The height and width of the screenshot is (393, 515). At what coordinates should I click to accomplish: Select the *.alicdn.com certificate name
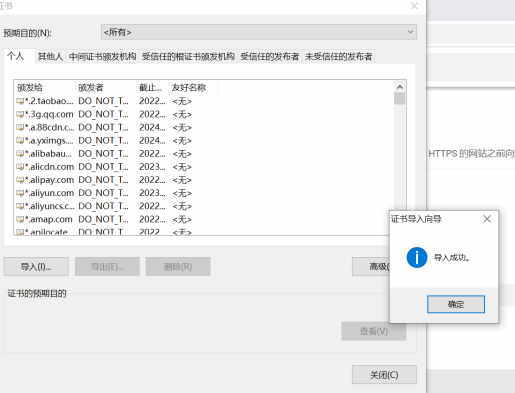tap(49, 166)
